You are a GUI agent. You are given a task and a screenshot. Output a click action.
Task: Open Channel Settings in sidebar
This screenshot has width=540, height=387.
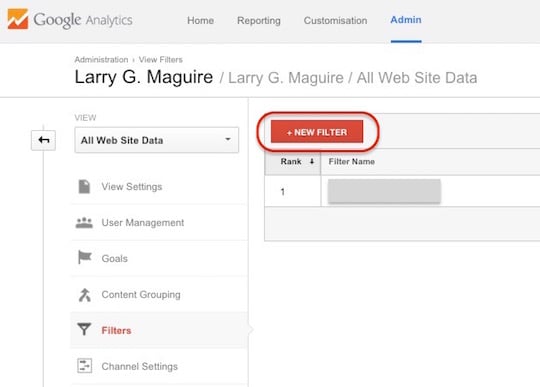point(159,366)
